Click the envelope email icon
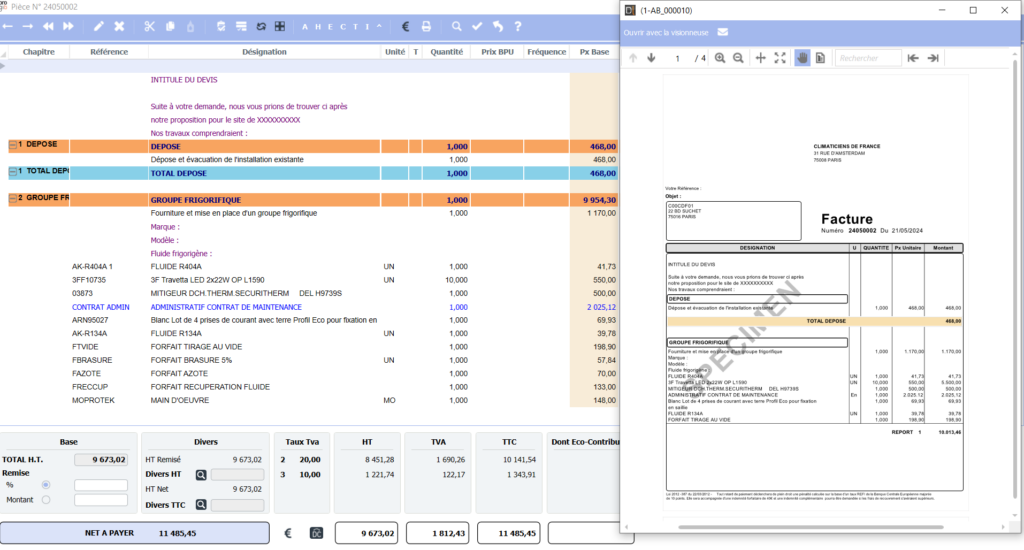 click(x=723, y=32)
